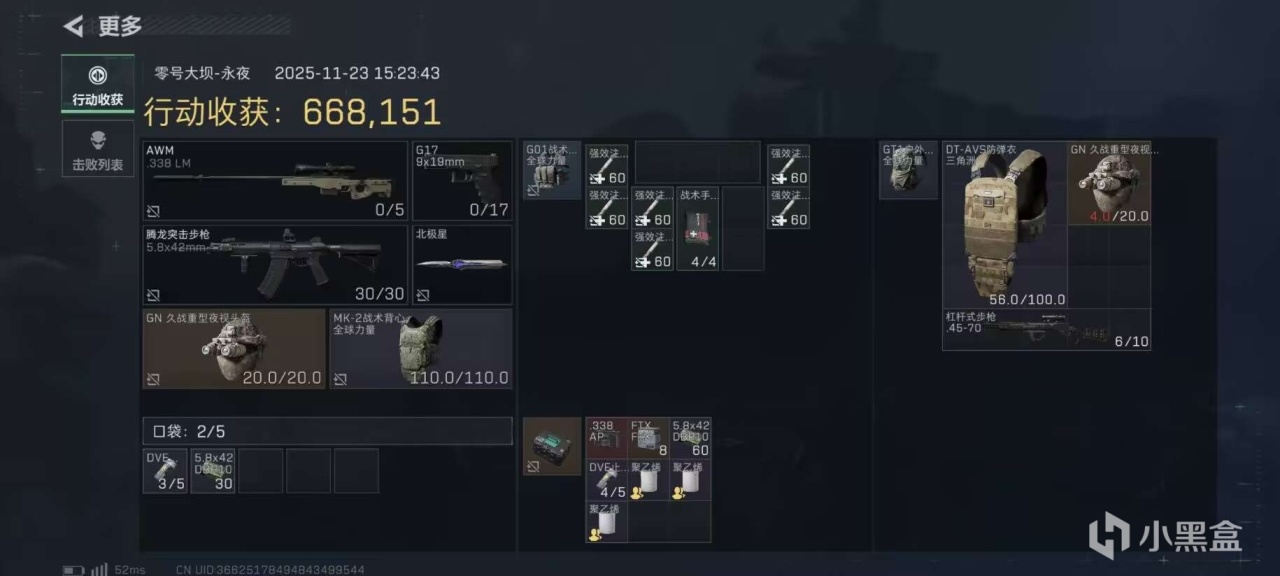Select the .338 AP ammo stack
The width and height of the screenshot is (1280, 576).
(606, 438)
